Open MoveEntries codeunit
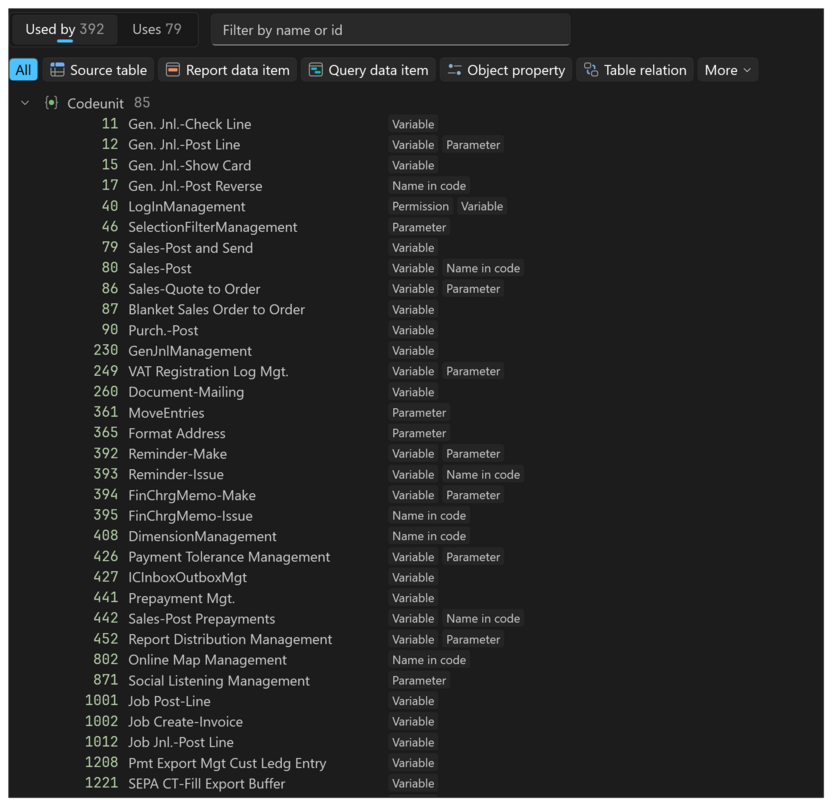832x802 pixels. (x=166, y=413)
